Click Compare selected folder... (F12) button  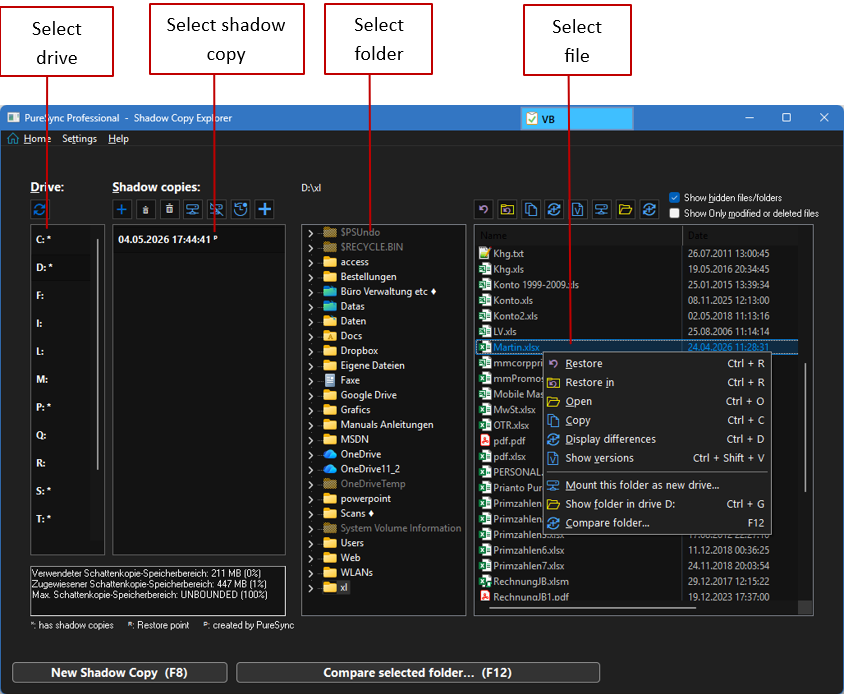418,672
